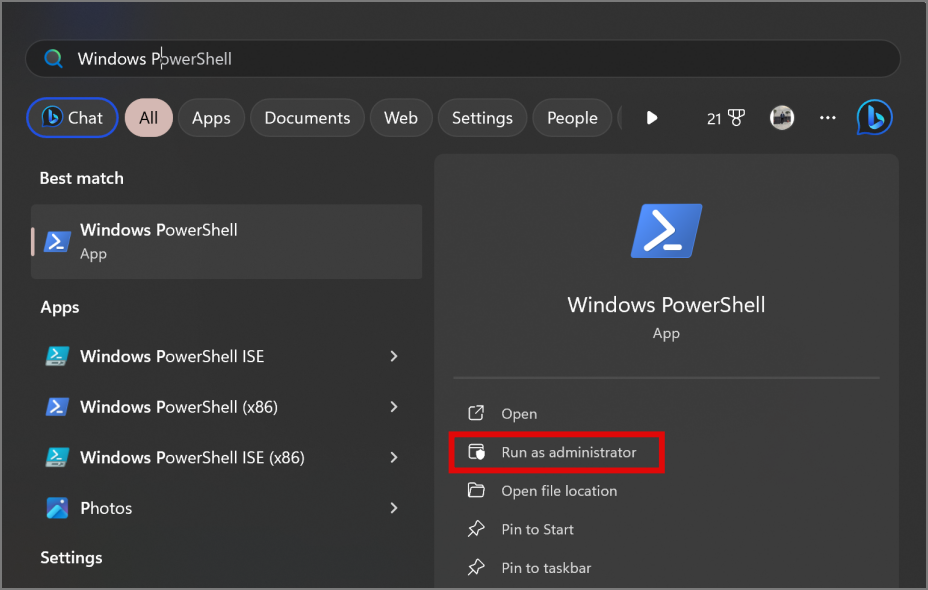Screen dimensions: 928x590
Task: Click inside the Windows PowerShell search field
Action: click(460, 59)
